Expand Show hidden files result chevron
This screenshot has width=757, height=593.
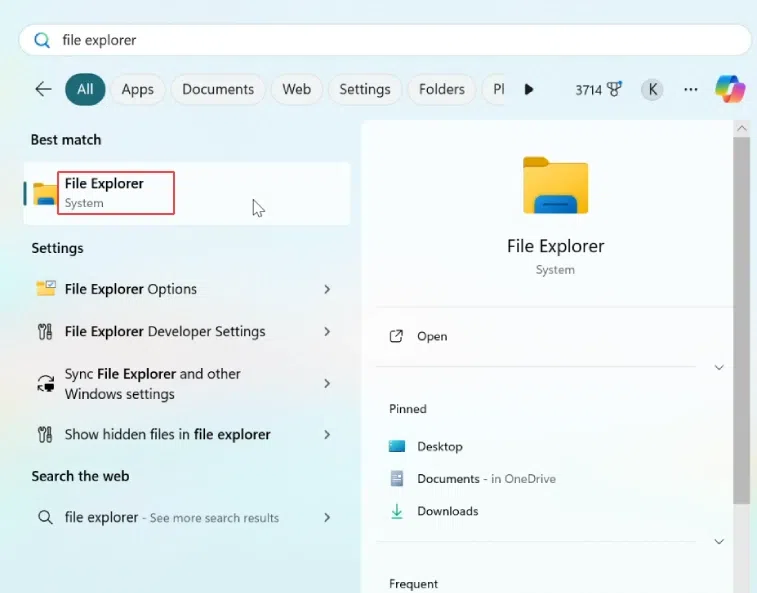click(327, 435)
